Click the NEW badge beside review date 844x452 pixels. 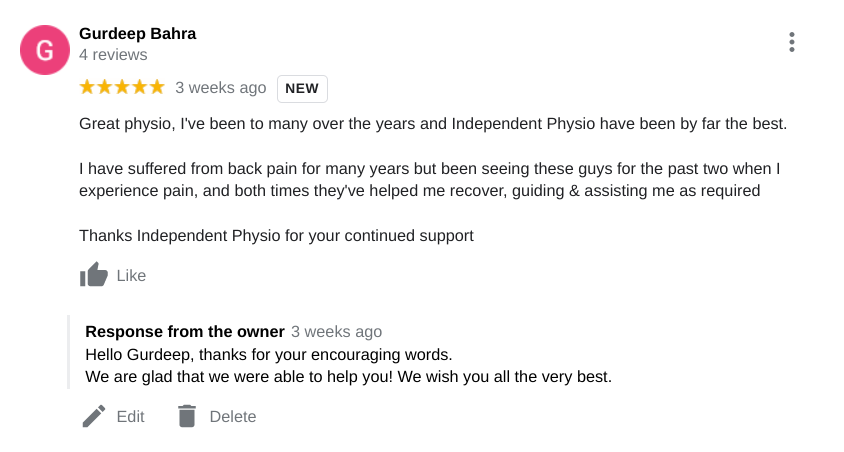(x=302, y=88)
